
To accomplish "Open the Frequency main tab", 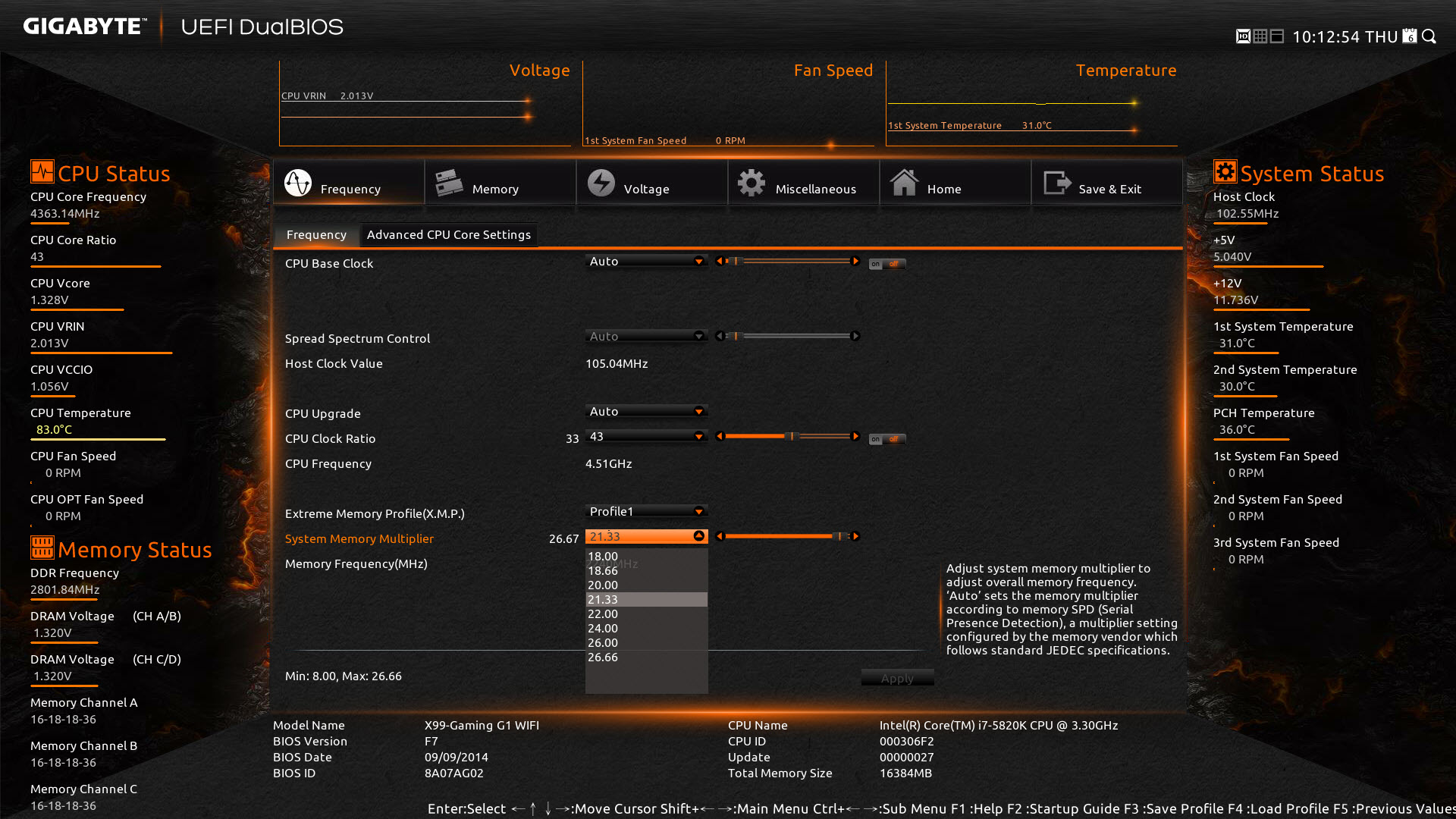I will click(349, 183).
